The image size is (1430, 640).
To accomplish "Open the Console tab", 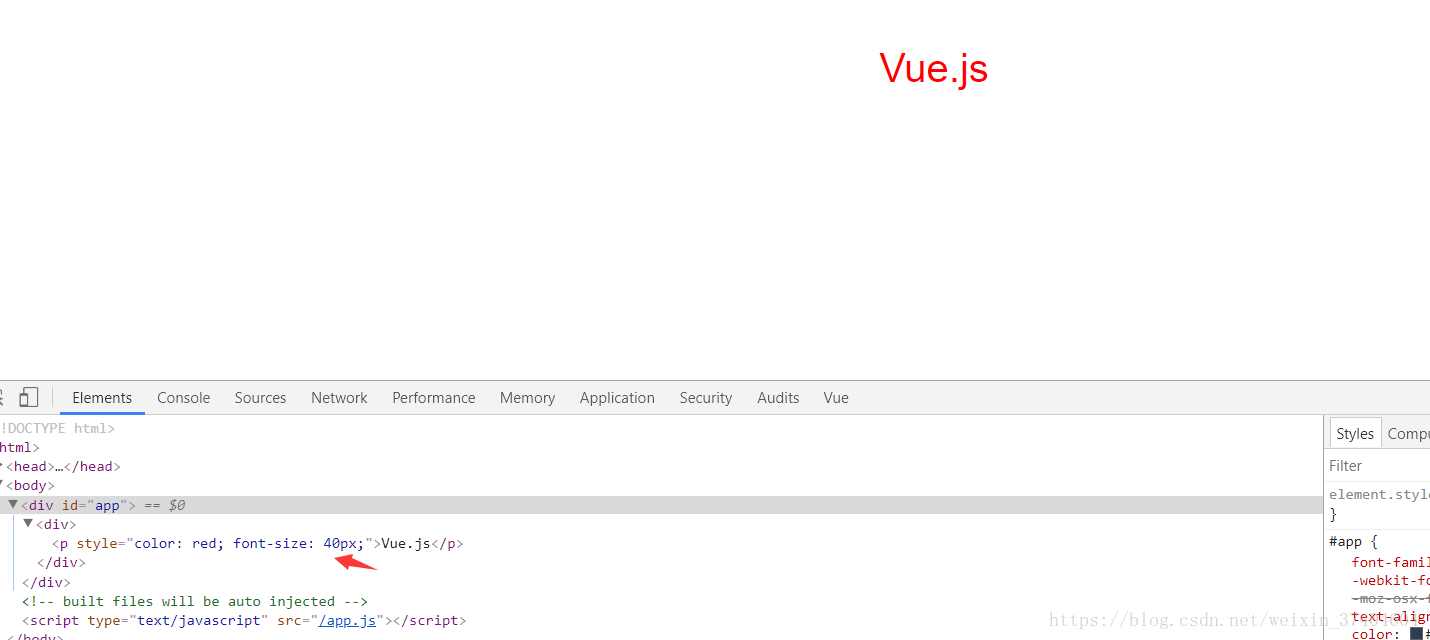I will [x=184, y=398].
